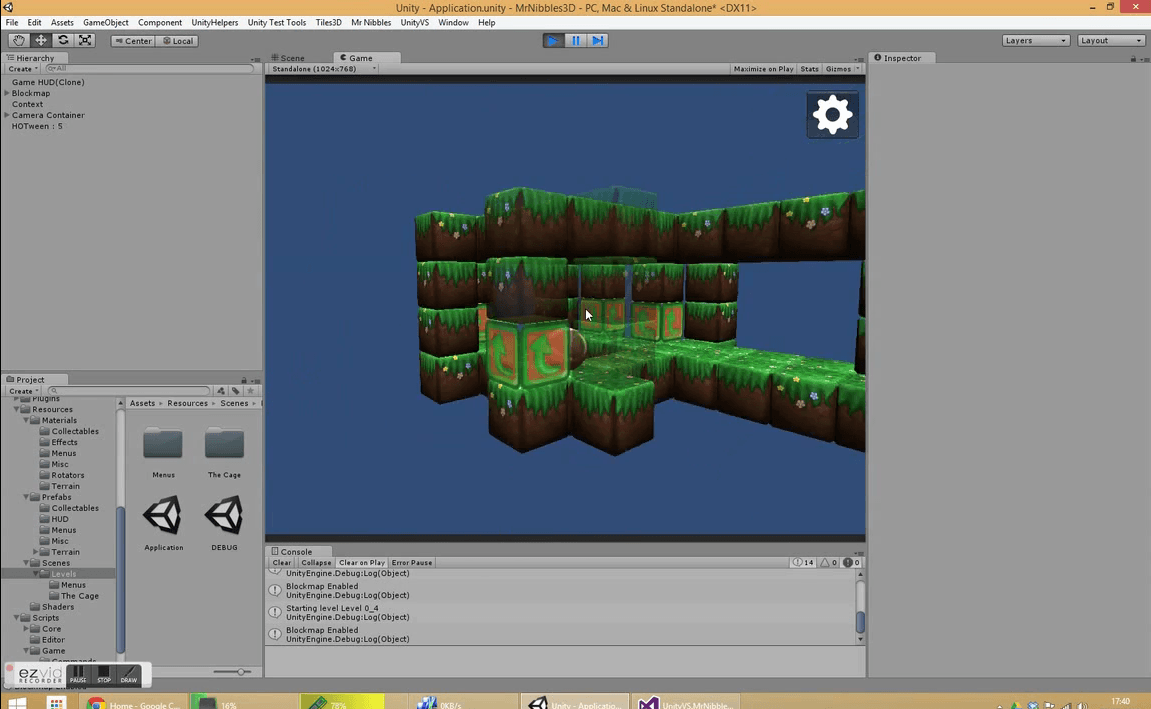1151x709 pixels.
Task: Click Maximize on Play in the Game view
Action: (x=762, y=68)
